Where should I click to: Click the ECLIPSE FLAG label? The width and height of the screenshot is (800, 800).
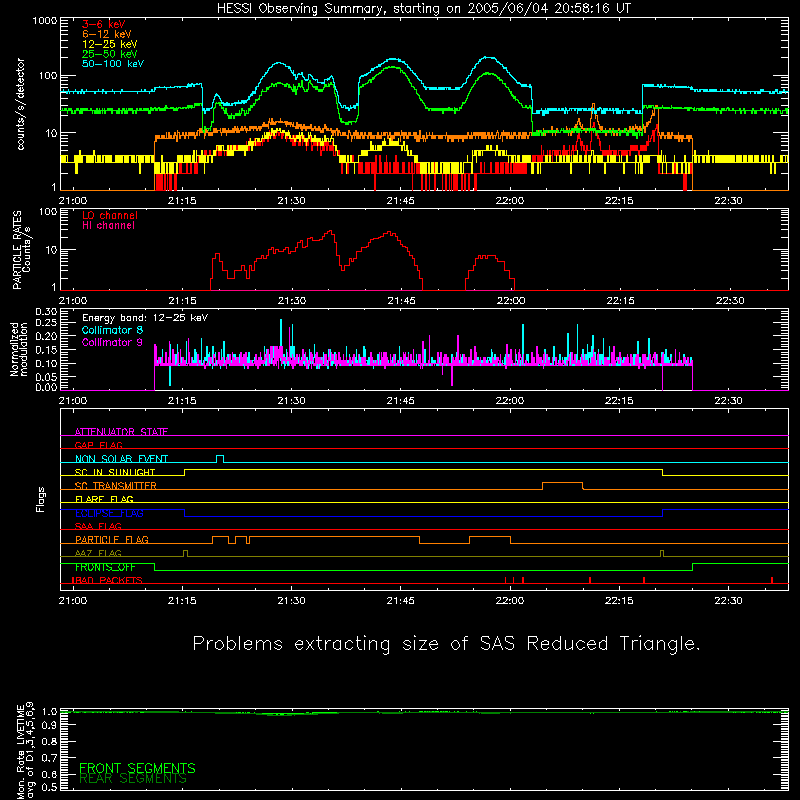coord(109,513)
